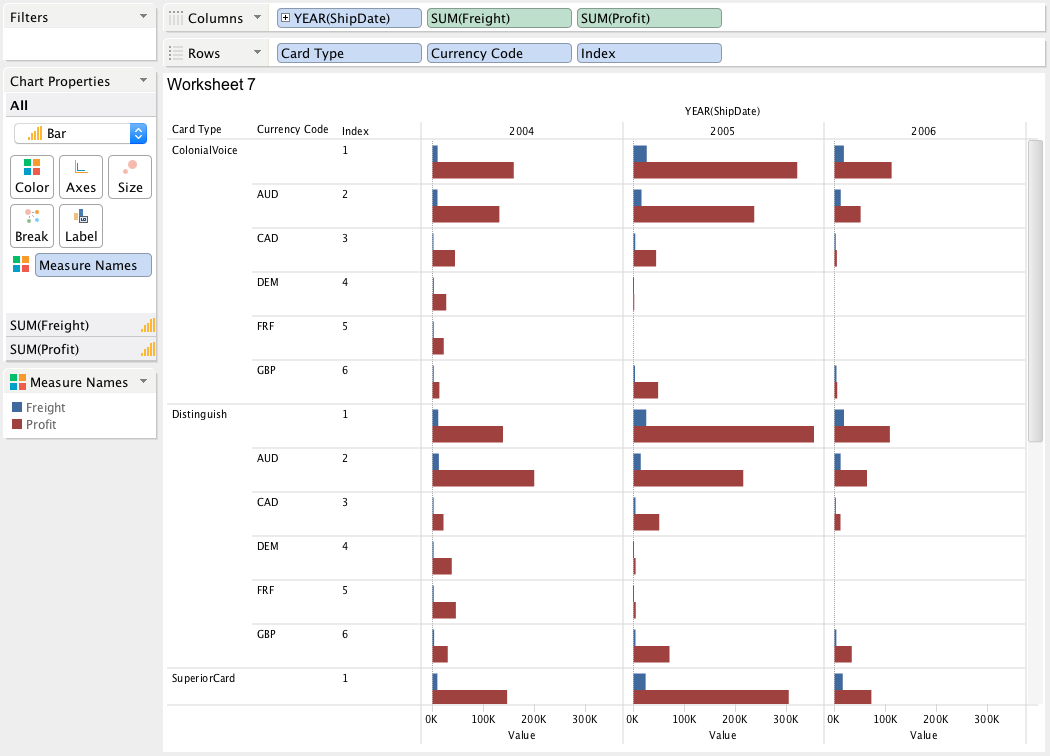Open the Rows shelf dropdown arrow
This screenshot has height=756, width=1050.
[x=258, y=53]
